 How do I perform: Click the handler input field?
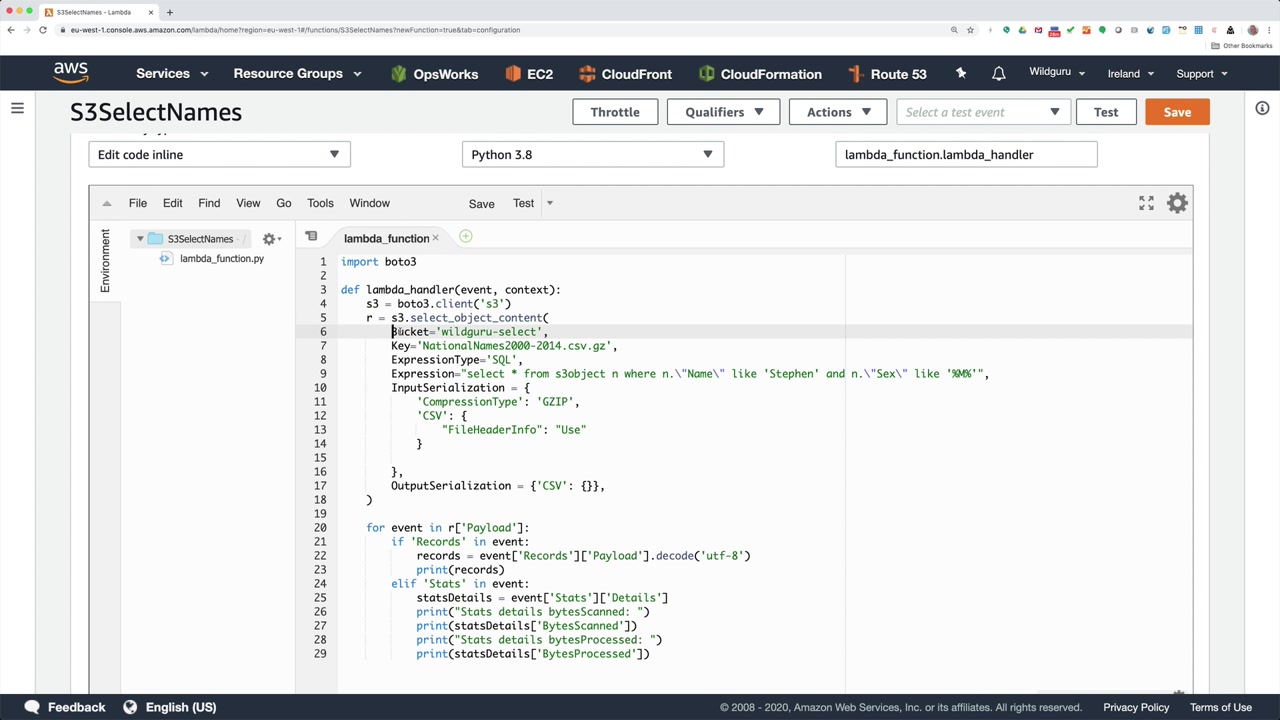pyautogui.click(x=965, y=155)
